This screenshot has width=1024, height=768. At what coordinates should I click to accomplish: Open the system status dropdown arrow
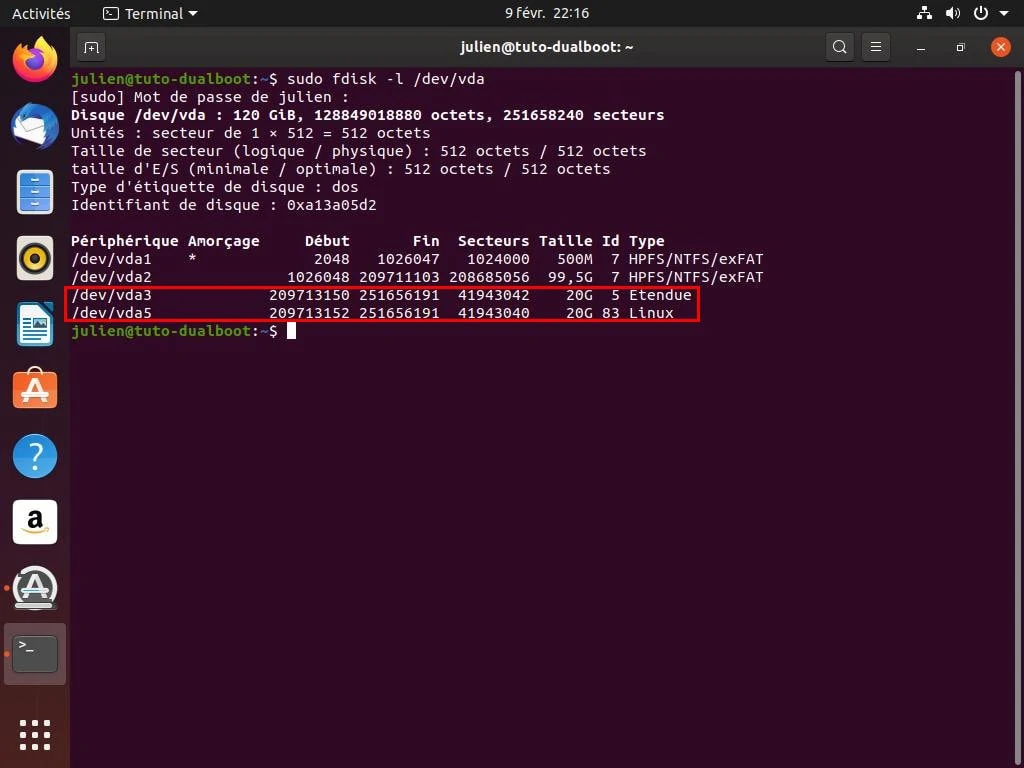point(1005,14)
